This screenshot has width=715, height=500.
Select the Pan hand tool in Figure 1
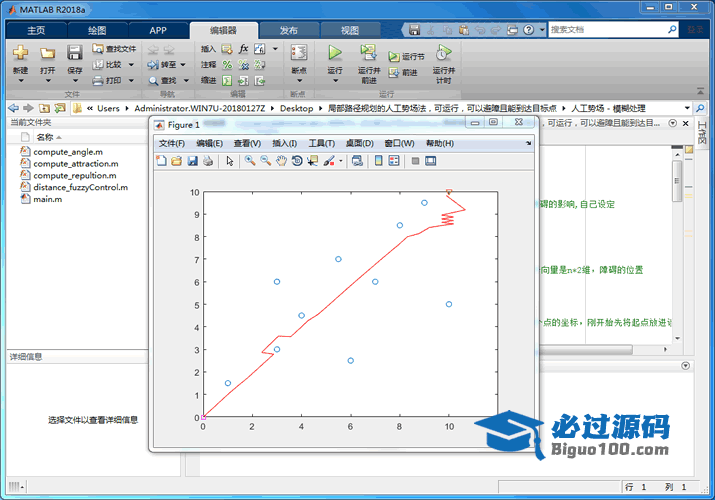pyautogui.click(x=281, y=161)
